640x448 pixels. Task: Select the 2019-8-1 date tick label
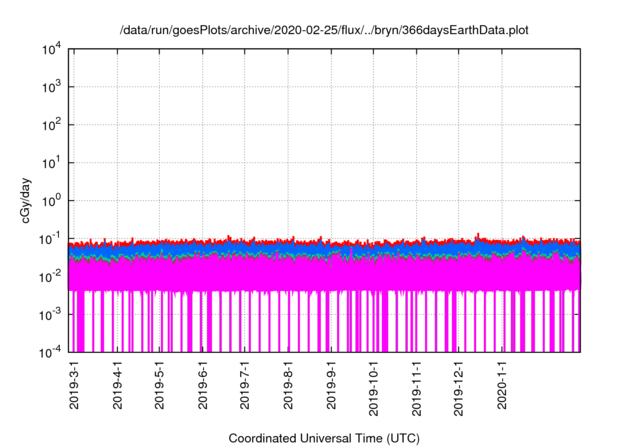click(289, 388)
